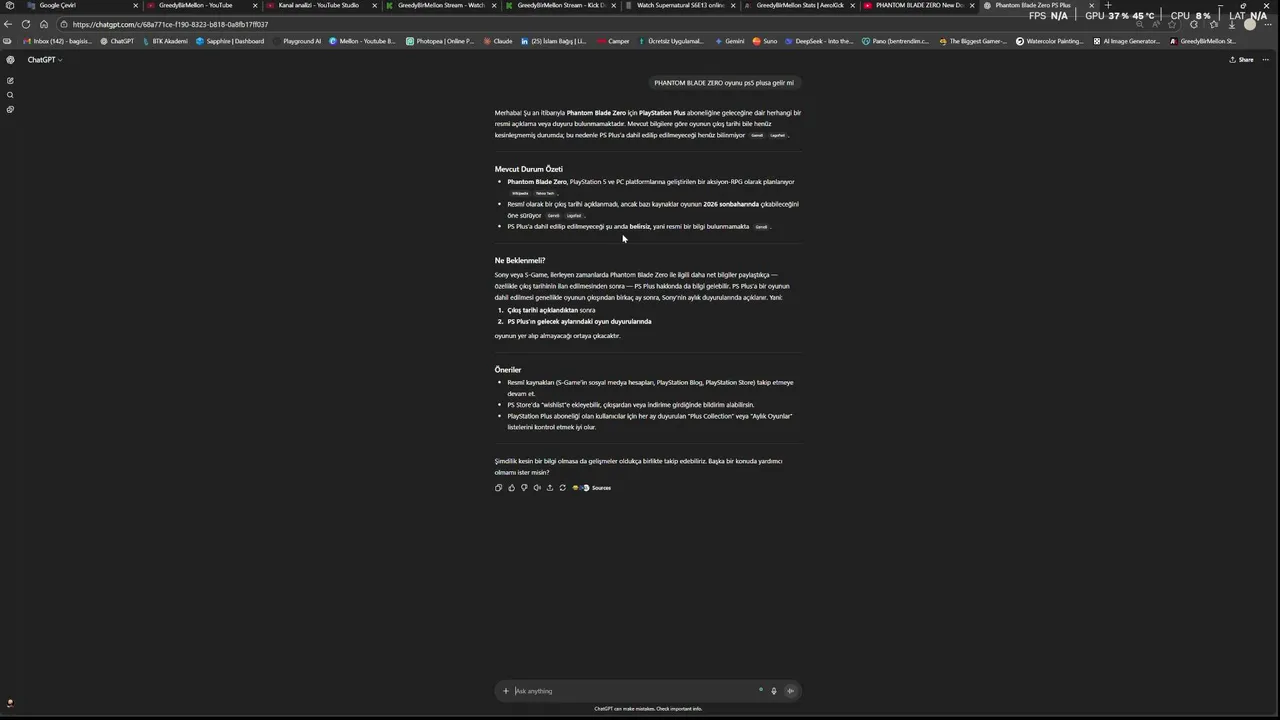Open the Sources button
The image size is (1280, 720).
coord(592,488)
